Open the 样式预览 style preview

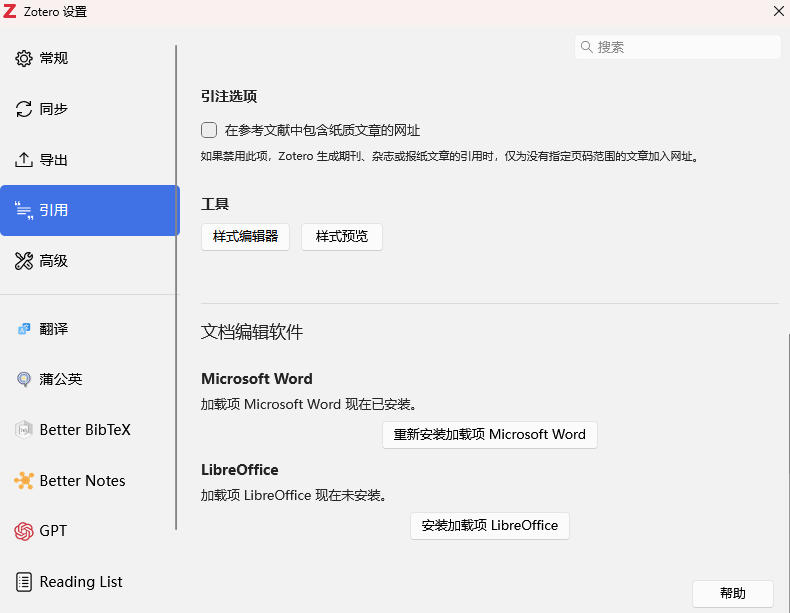pos(342,237)
